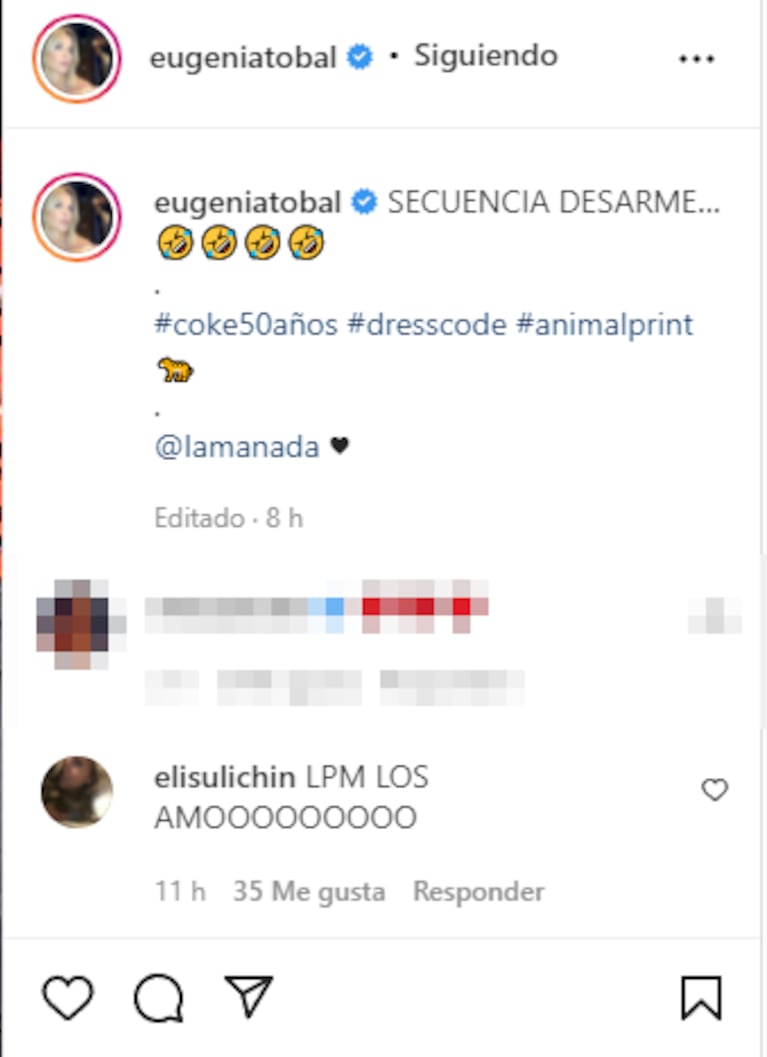
Task: Click eugeniatobal username in the caption
Action: pyautogui.click(x=247, y=202)
